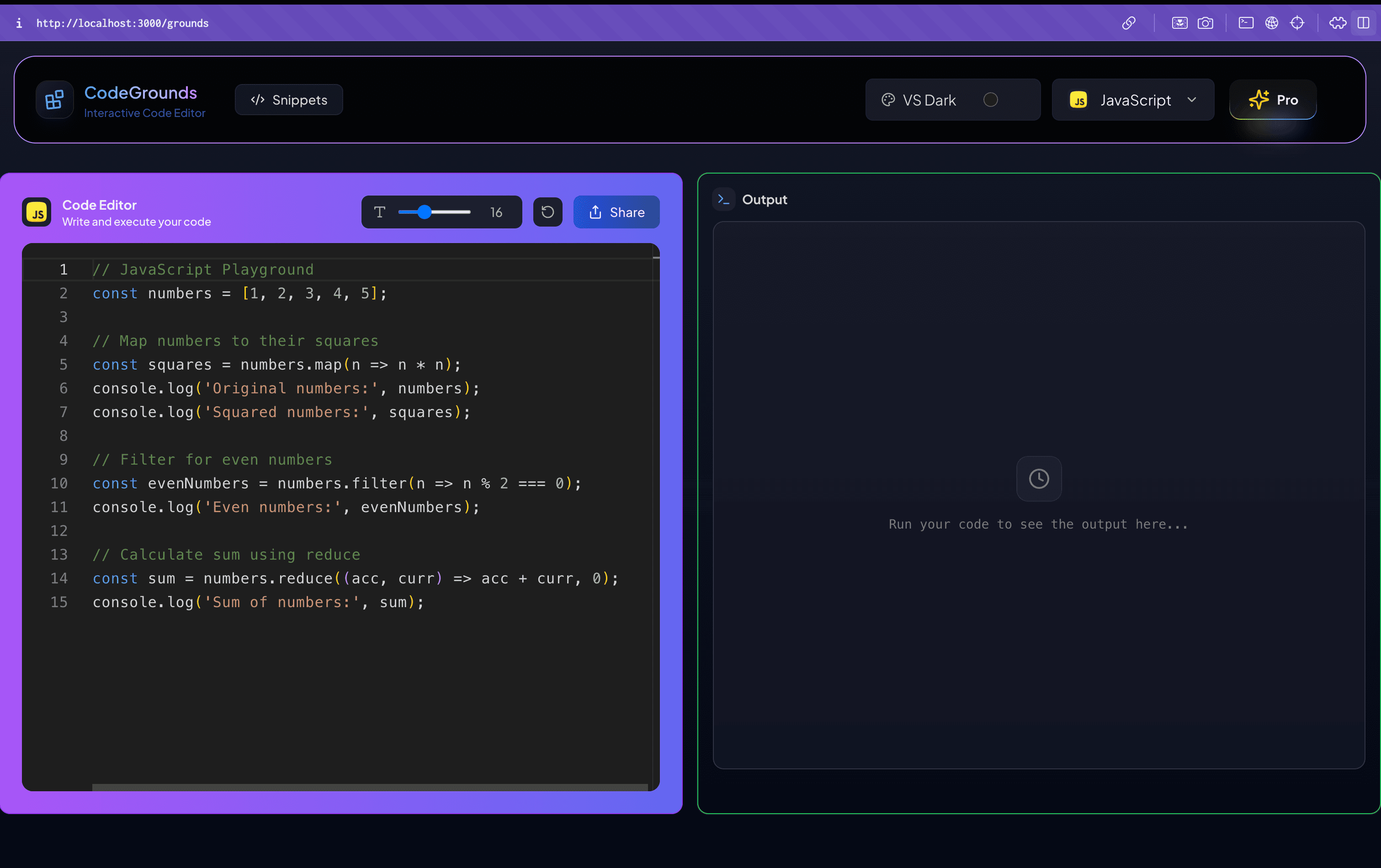Screen dimensions: 1381x868
Task: Open the extensions puzzle icon
Action: (x=1338, y=23)
